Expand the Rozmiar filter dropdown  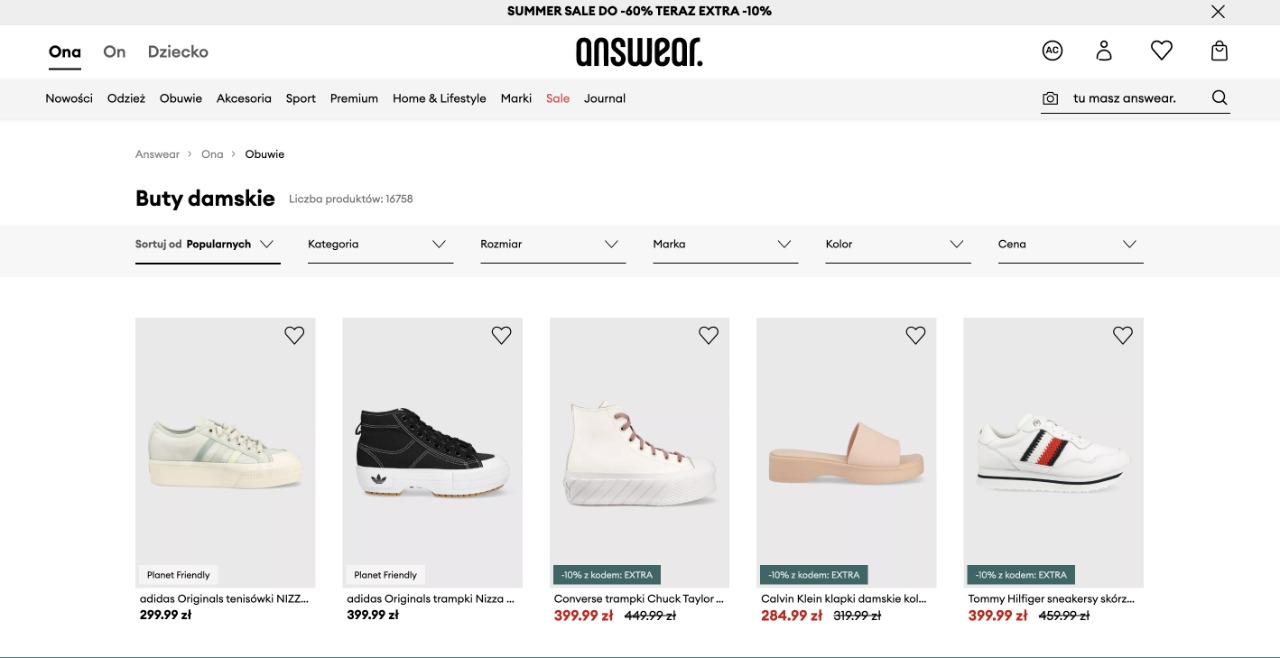553,244
